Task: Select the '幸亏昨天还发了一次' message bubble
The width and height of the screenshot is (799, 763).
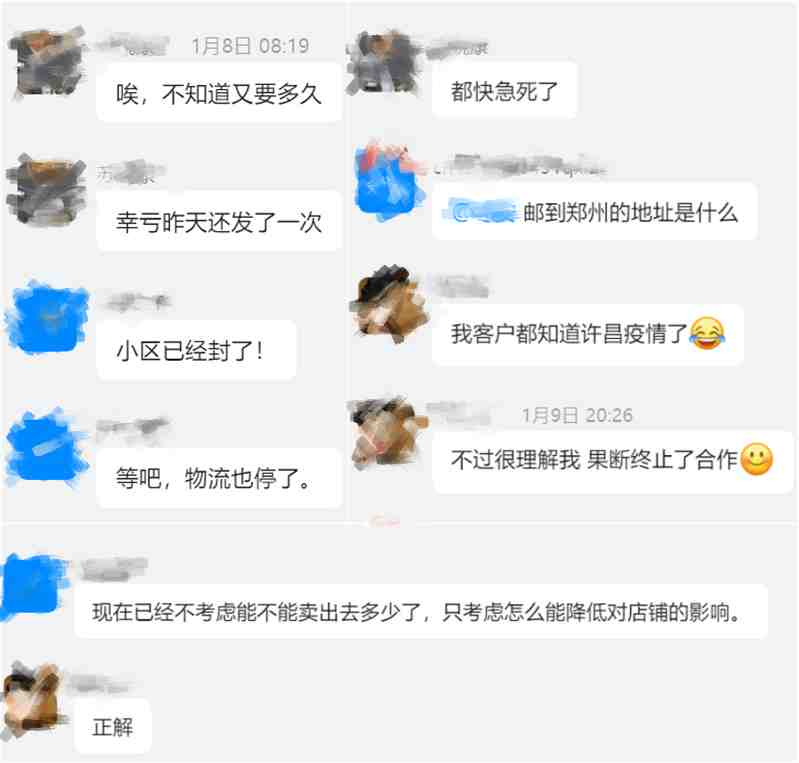Action: [219, 222]
